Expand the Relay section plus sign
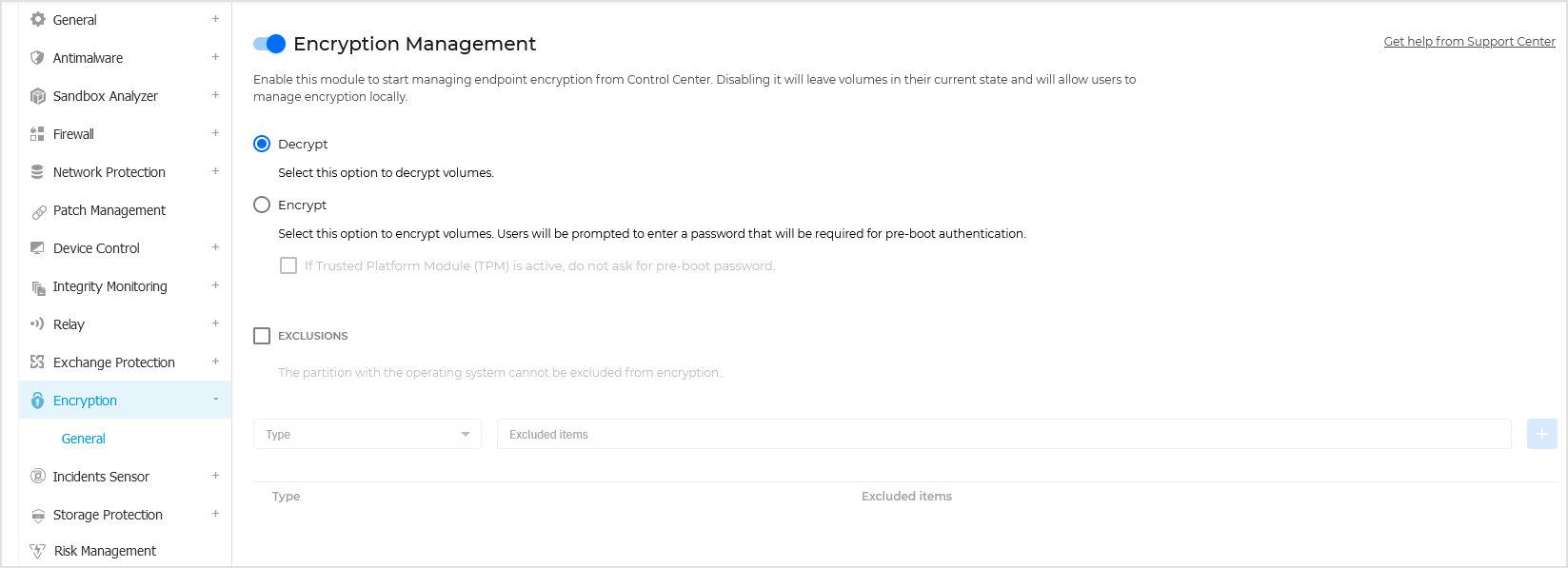 [x=215, y=323]
